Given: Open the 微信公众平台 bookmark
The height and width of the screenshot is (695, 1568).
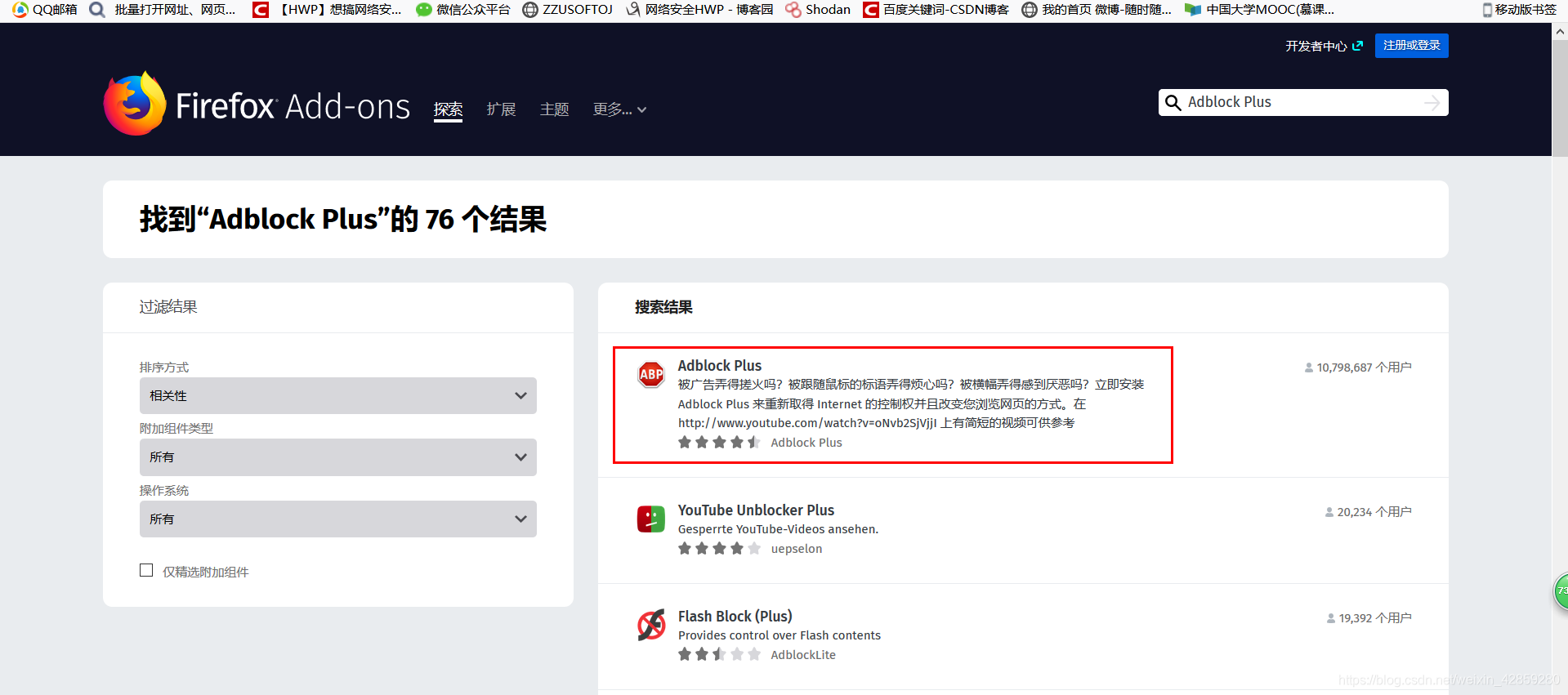Looking at the screenshot, I should click(x=463, y=10).
